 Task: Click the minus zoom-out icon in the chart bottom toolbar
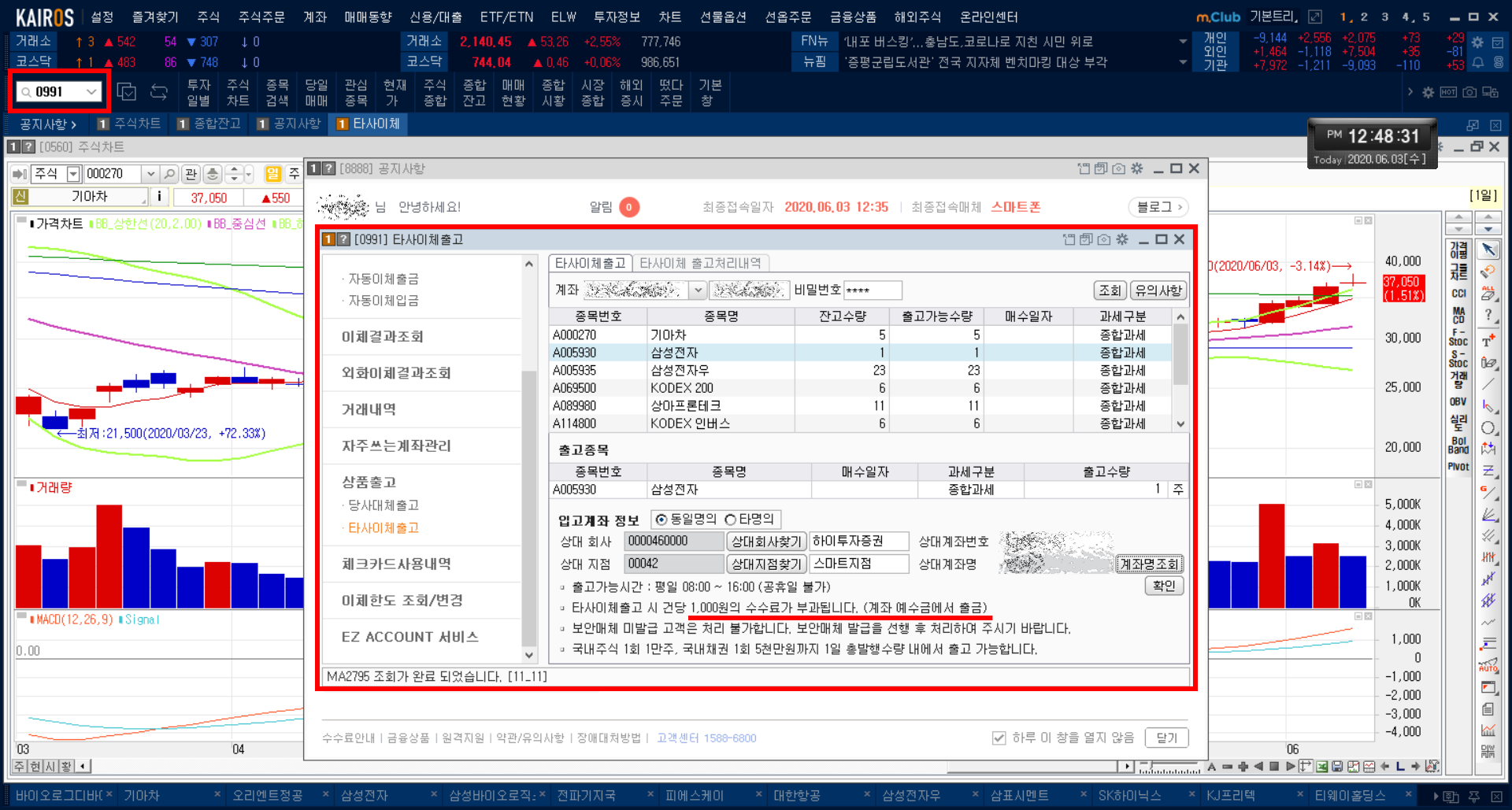pyautogui.click(x=1227, y=767)
